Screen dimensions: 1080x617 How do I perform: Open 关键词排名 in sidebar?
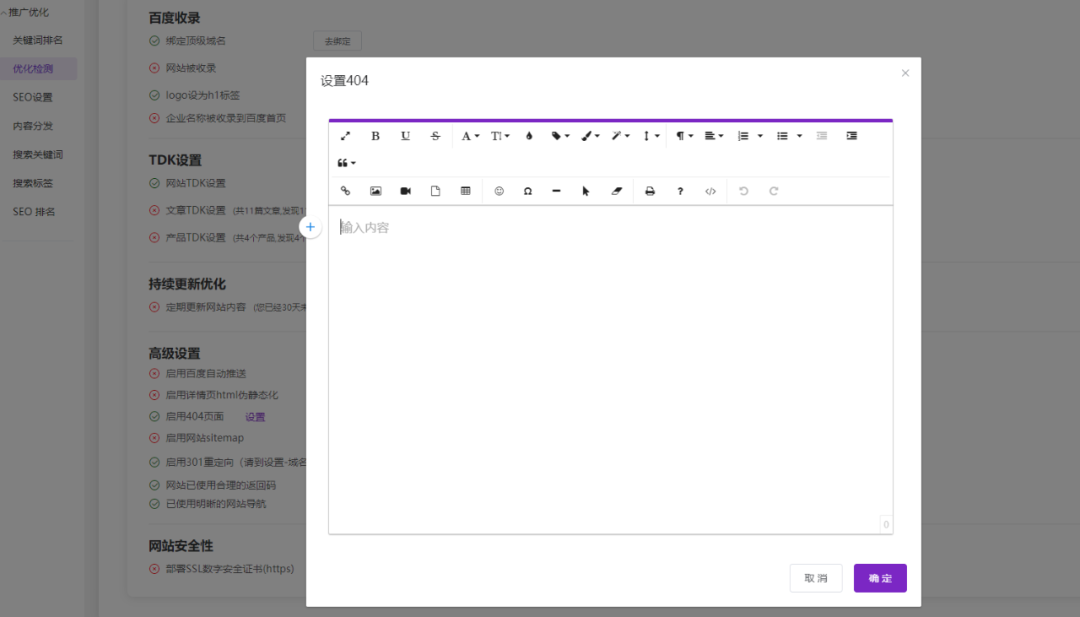38,40
